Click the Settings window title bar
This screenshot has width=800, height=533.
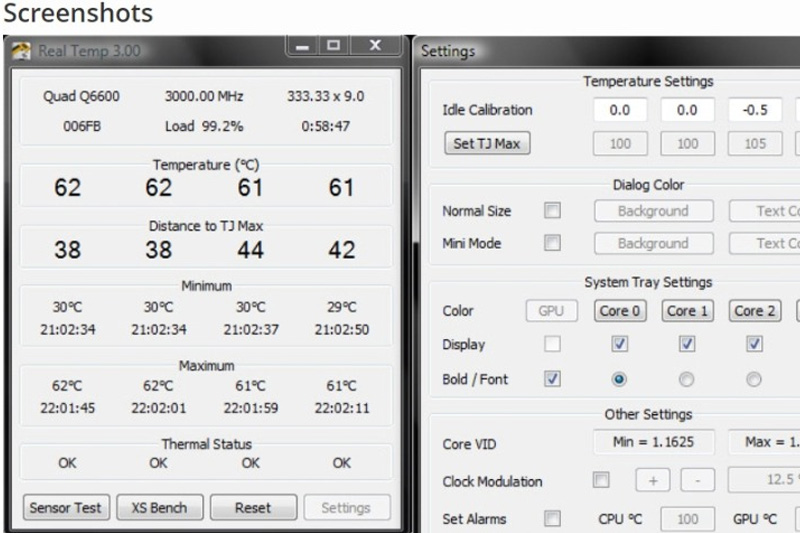pos(607,51)
